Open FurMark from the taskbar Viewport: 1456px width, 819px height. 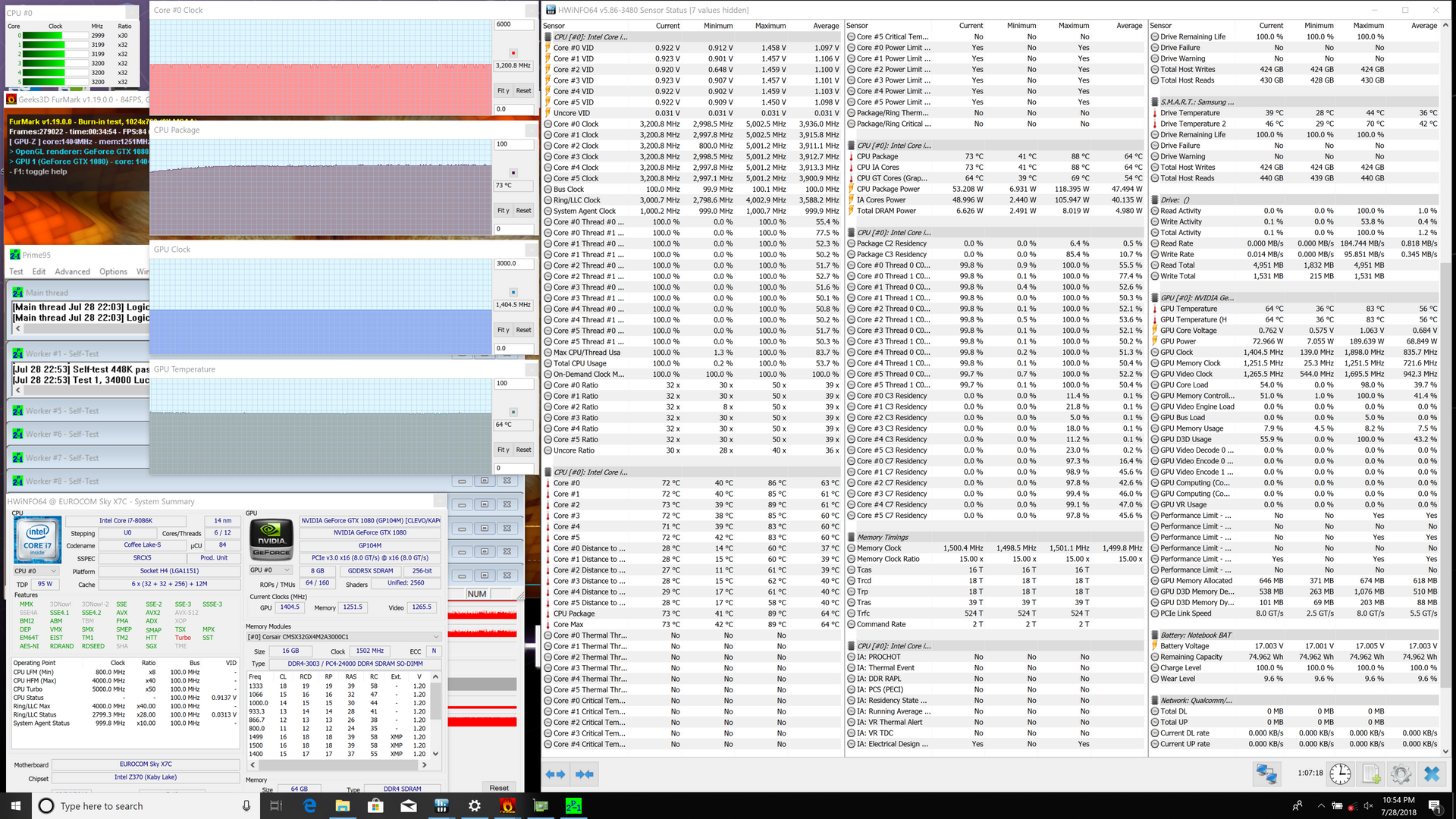click(x=507, y=806)
